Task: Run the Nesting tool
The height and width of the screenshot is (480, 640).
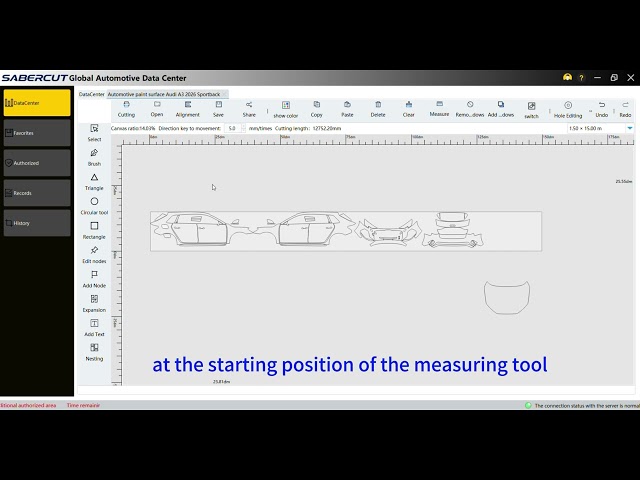Action: point(94,352)
